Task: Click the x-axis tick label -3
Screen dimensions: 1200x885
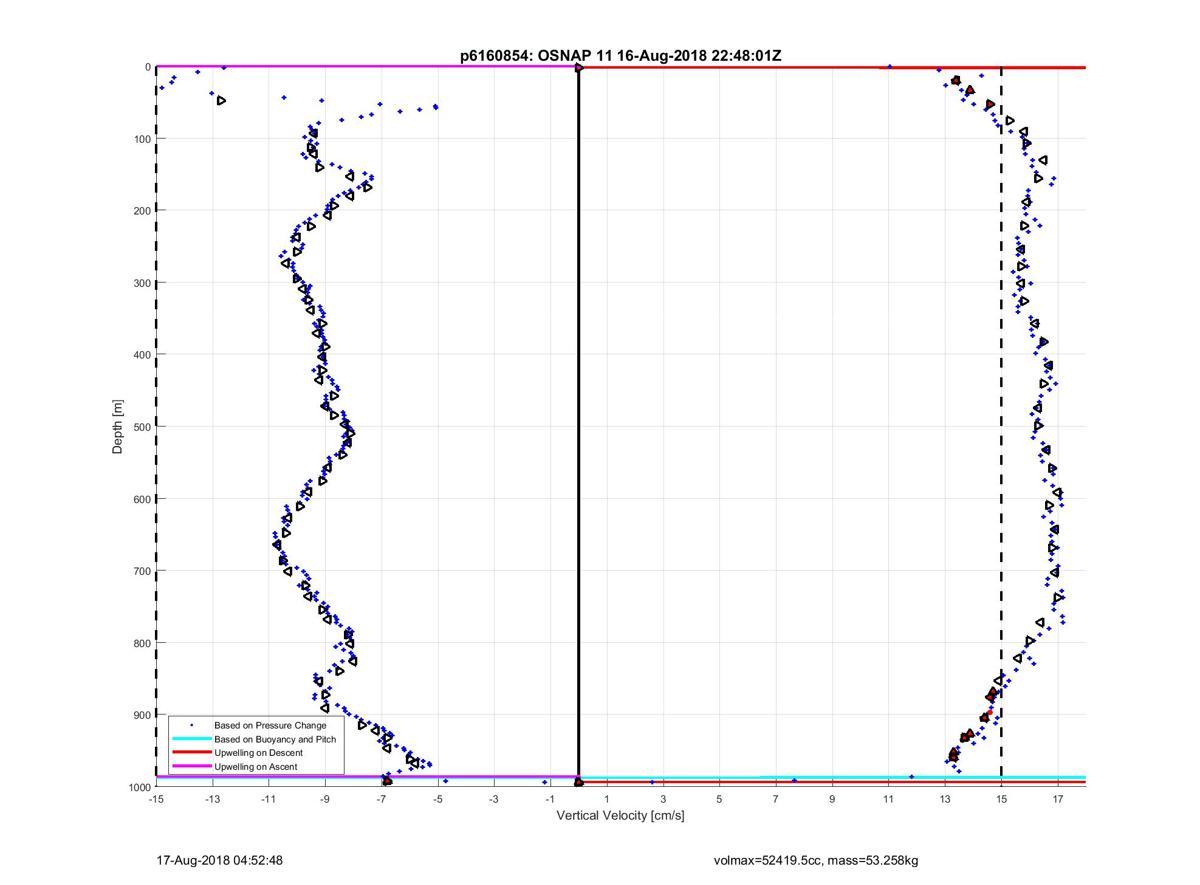Action: point(494,799)
